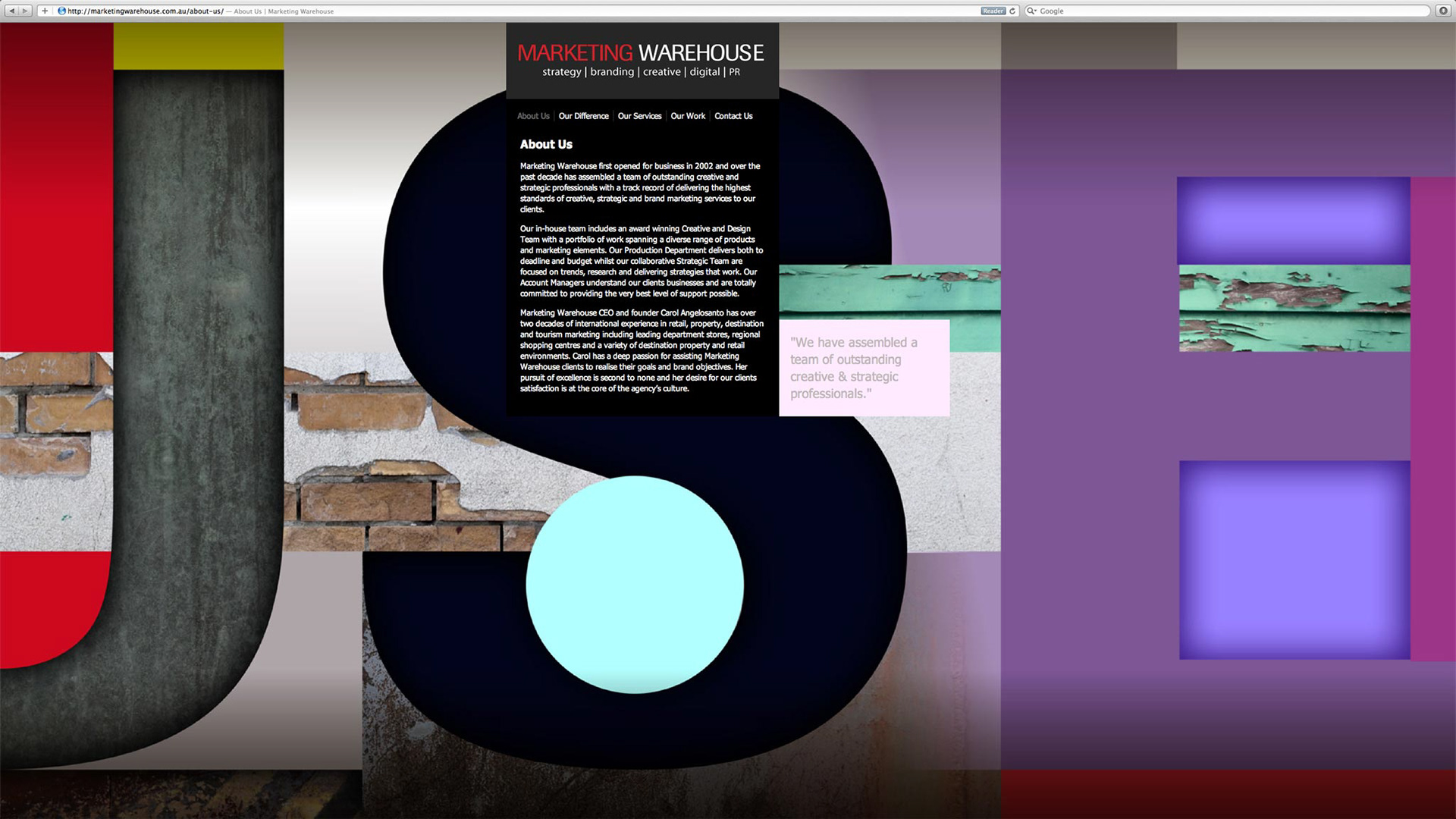Open the Our Services menu item
1456x819 pixels.
click(639, 116)
